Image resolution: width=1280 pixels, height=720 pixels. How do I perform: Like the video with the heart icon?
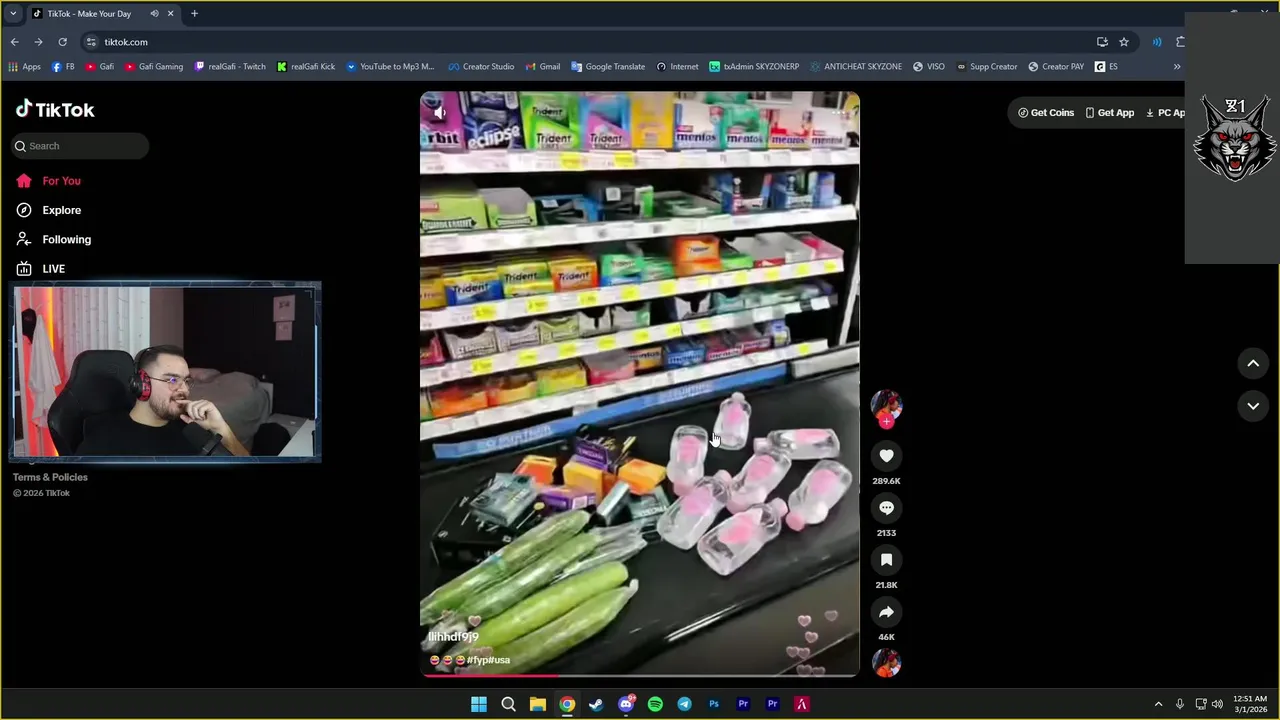coord(886,456)
